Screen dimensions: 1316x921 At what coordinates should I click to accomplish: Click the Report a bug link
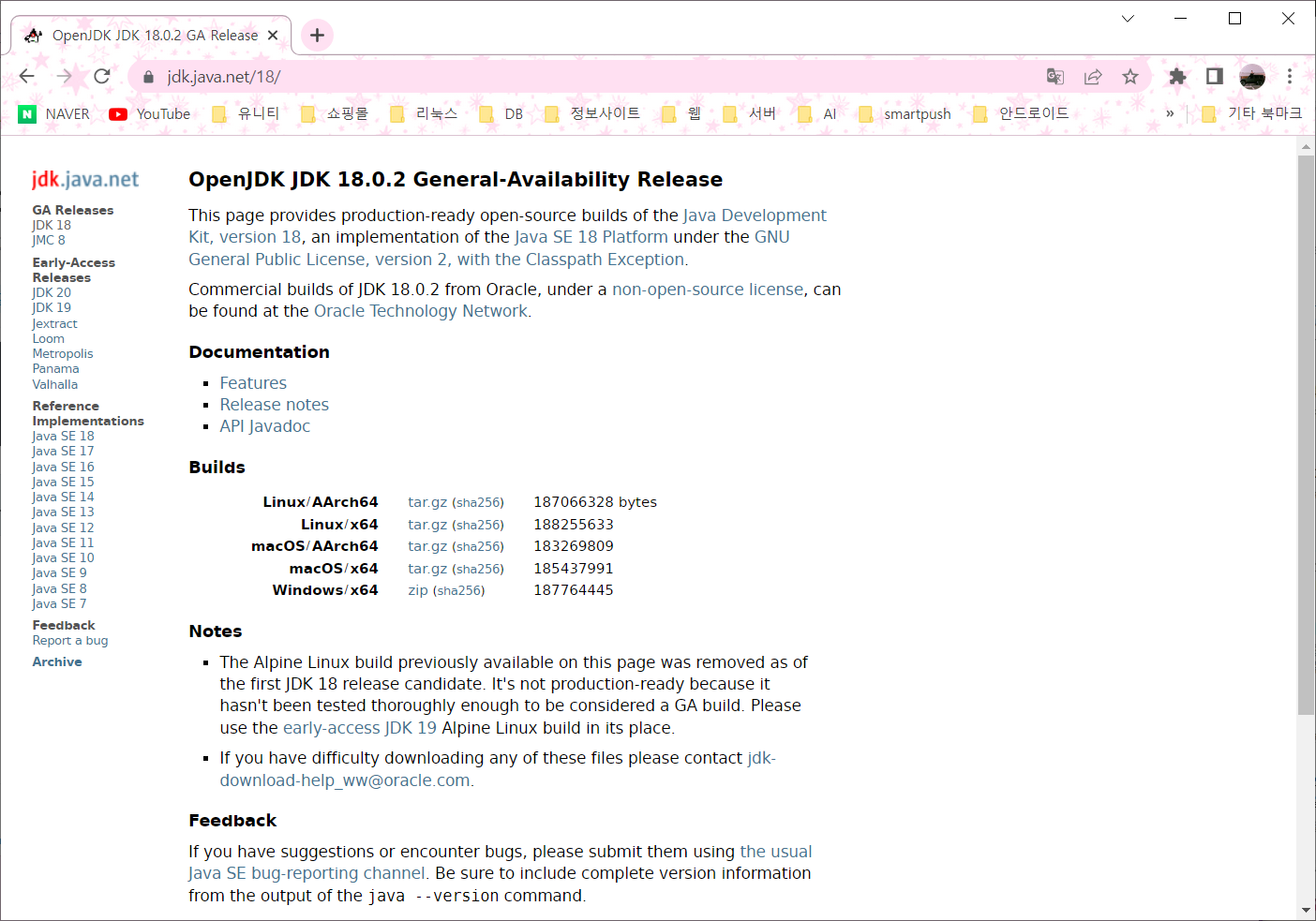tap(70, 641)
